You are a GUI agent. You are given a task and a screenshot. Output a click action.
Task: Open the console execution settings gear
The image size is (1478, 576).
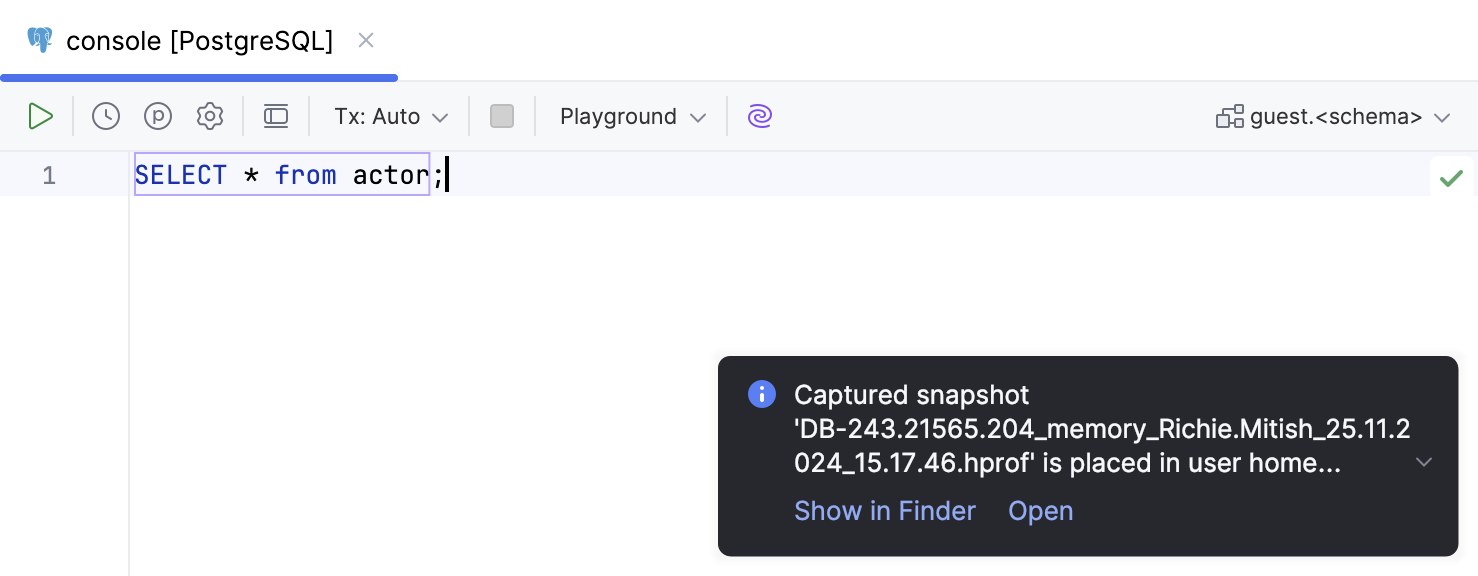coord(210,116)
